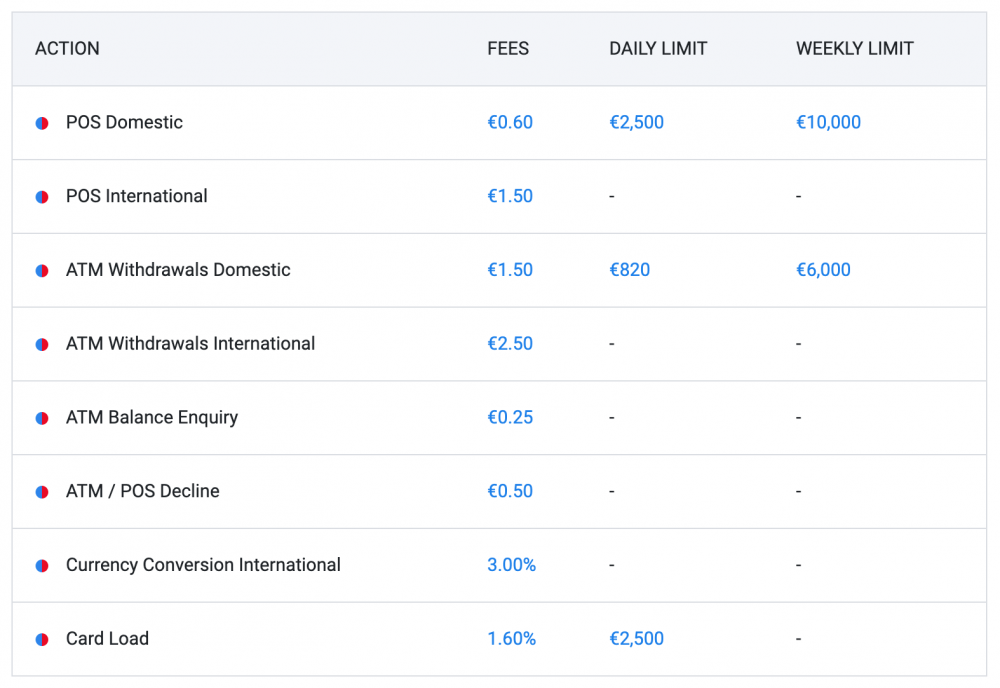Click the Currency Conversion International row icon
1000x688 pixels.
40,565
